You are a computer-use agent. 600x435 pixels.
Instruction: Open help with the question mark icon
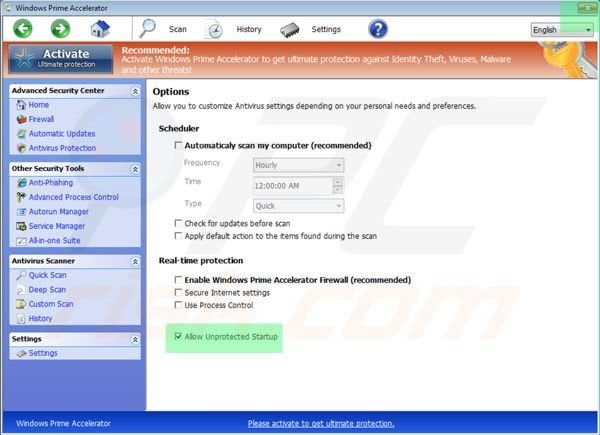(378, 29)
